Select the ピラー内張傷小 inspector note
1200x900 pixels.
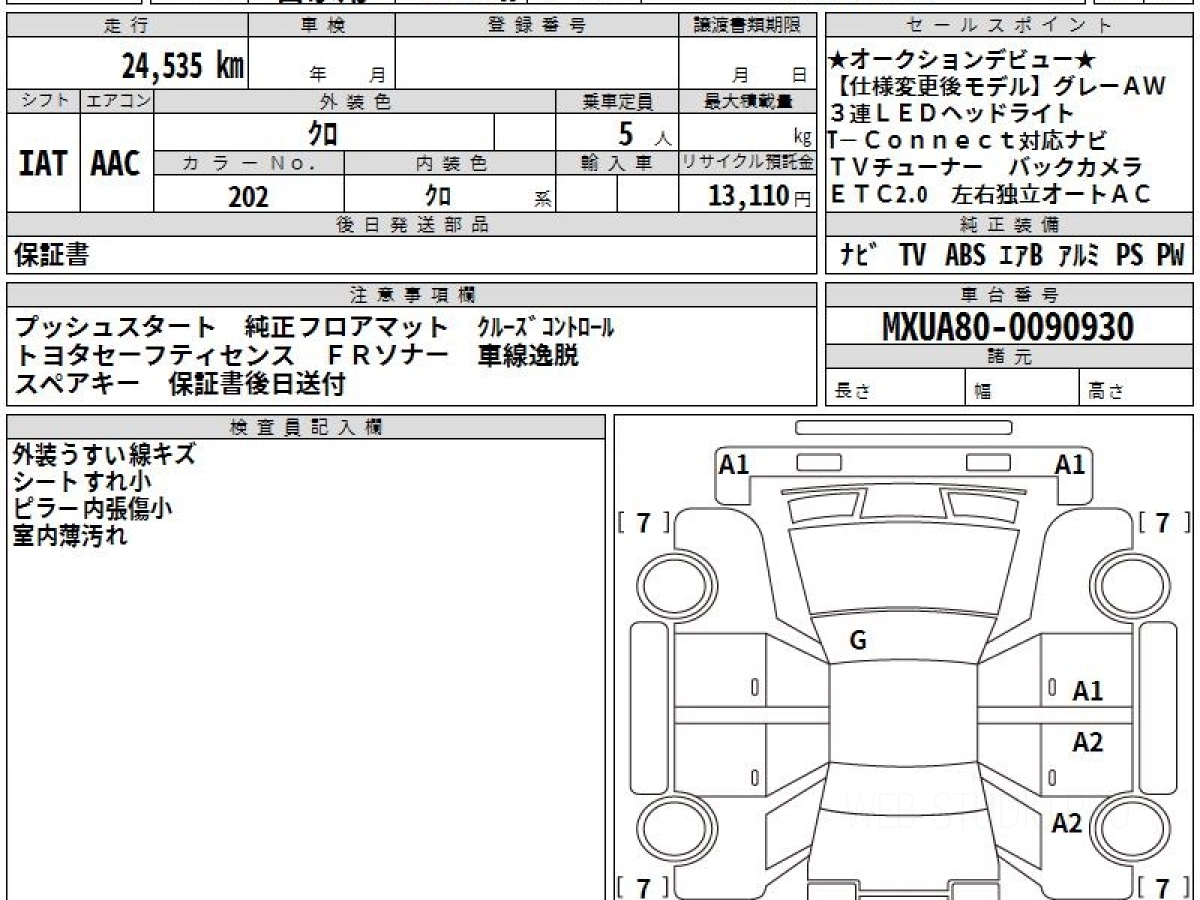(92, 508)
